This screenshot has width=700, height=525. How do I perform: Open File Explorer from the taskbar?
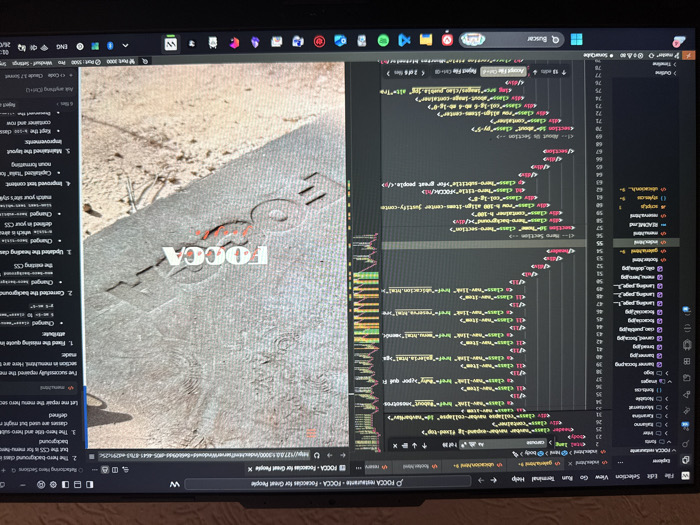tap(426, 40)
